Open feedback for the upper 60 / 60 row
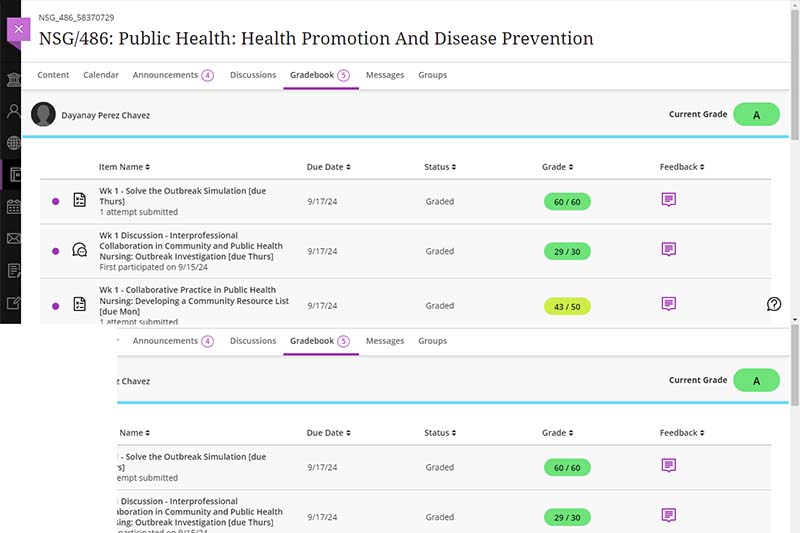Image resolution: width=800 pixels, height=533 pixels. pos(668,199)
